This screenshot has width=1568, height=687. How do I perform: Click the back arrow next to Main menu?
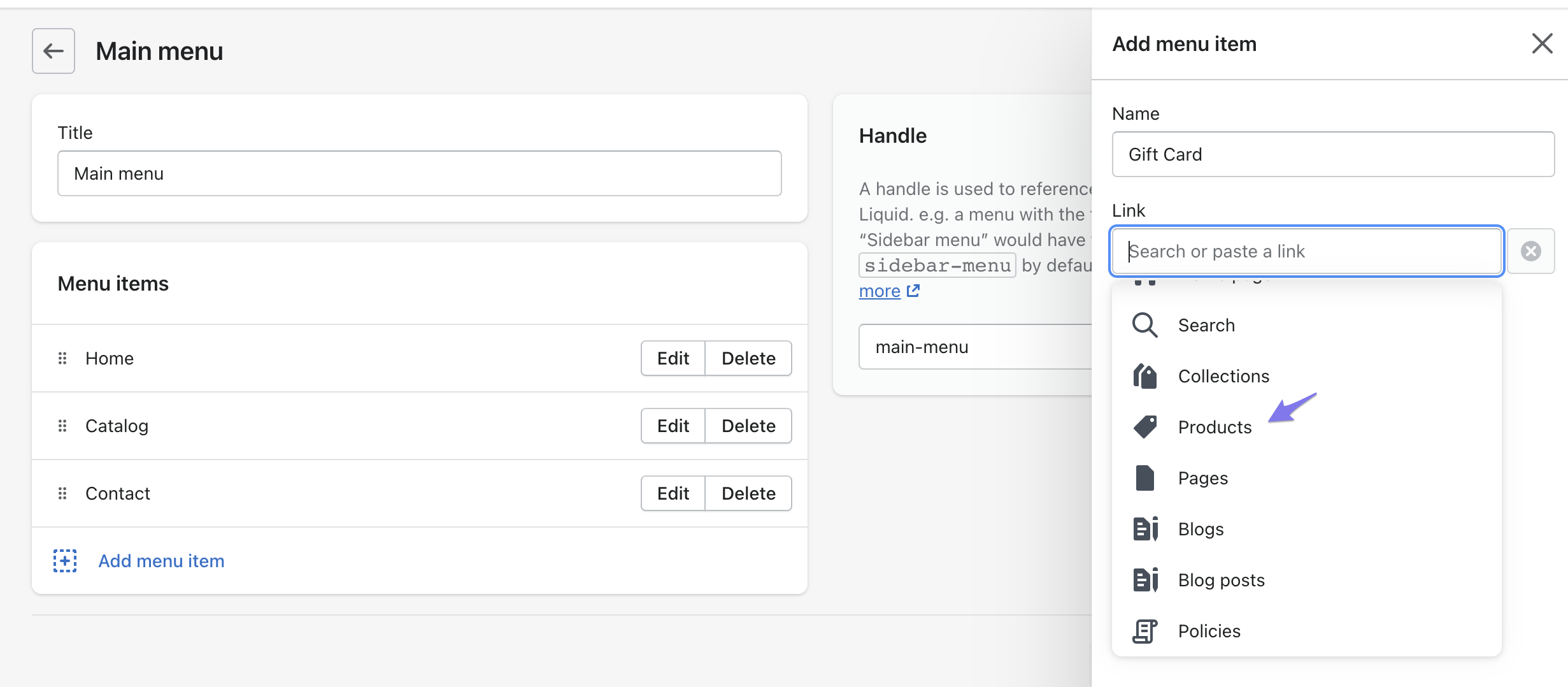53,51
